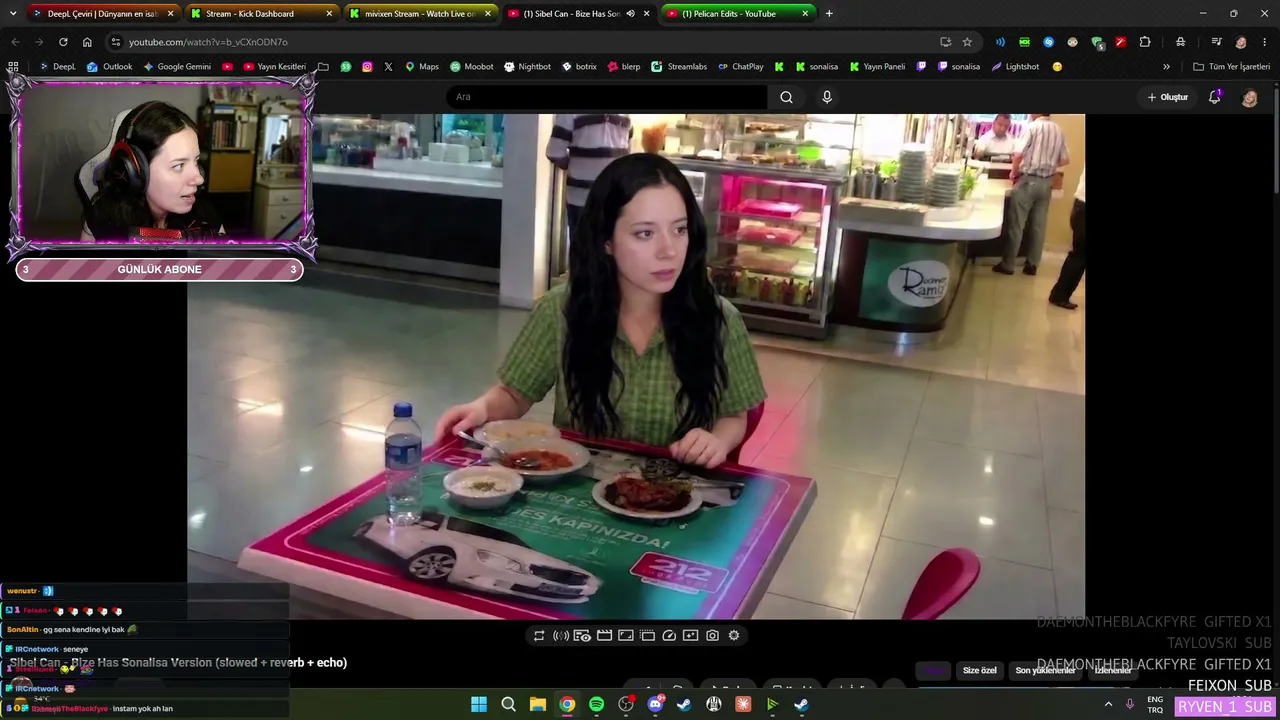
Task: Open YouTube notifications bell
Action: tap(1214, 97)
